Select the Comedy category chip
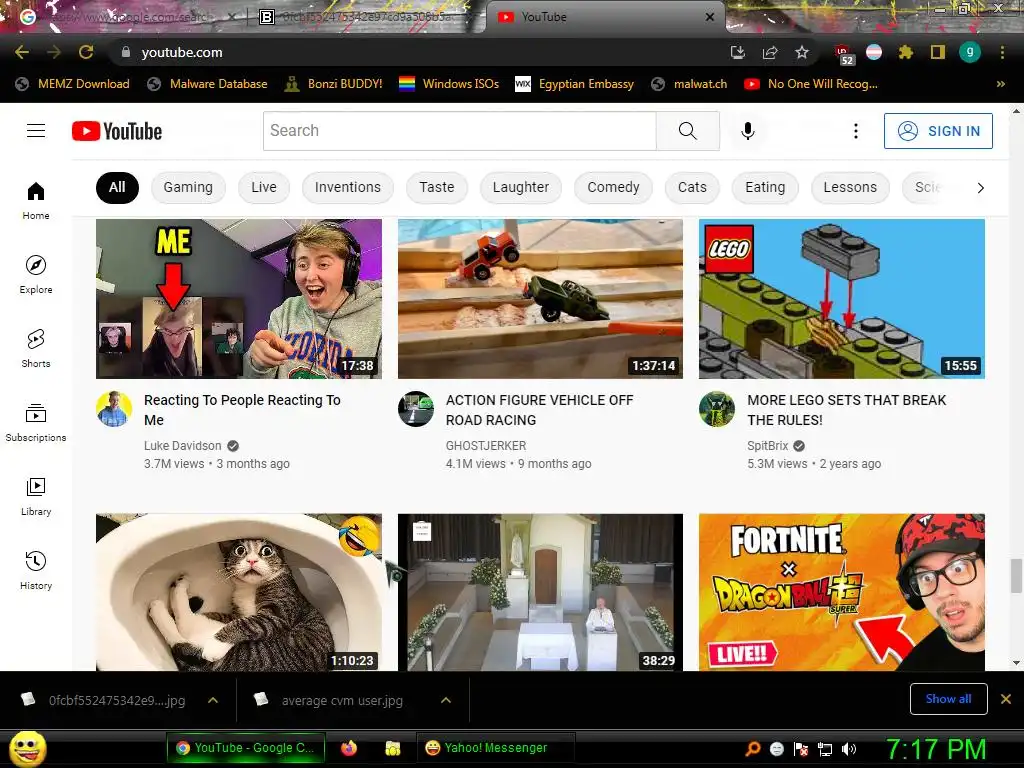 613,187
